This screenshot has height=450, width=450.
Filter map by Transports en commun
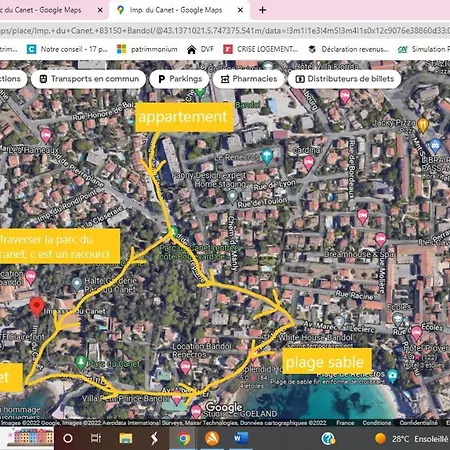88,79
